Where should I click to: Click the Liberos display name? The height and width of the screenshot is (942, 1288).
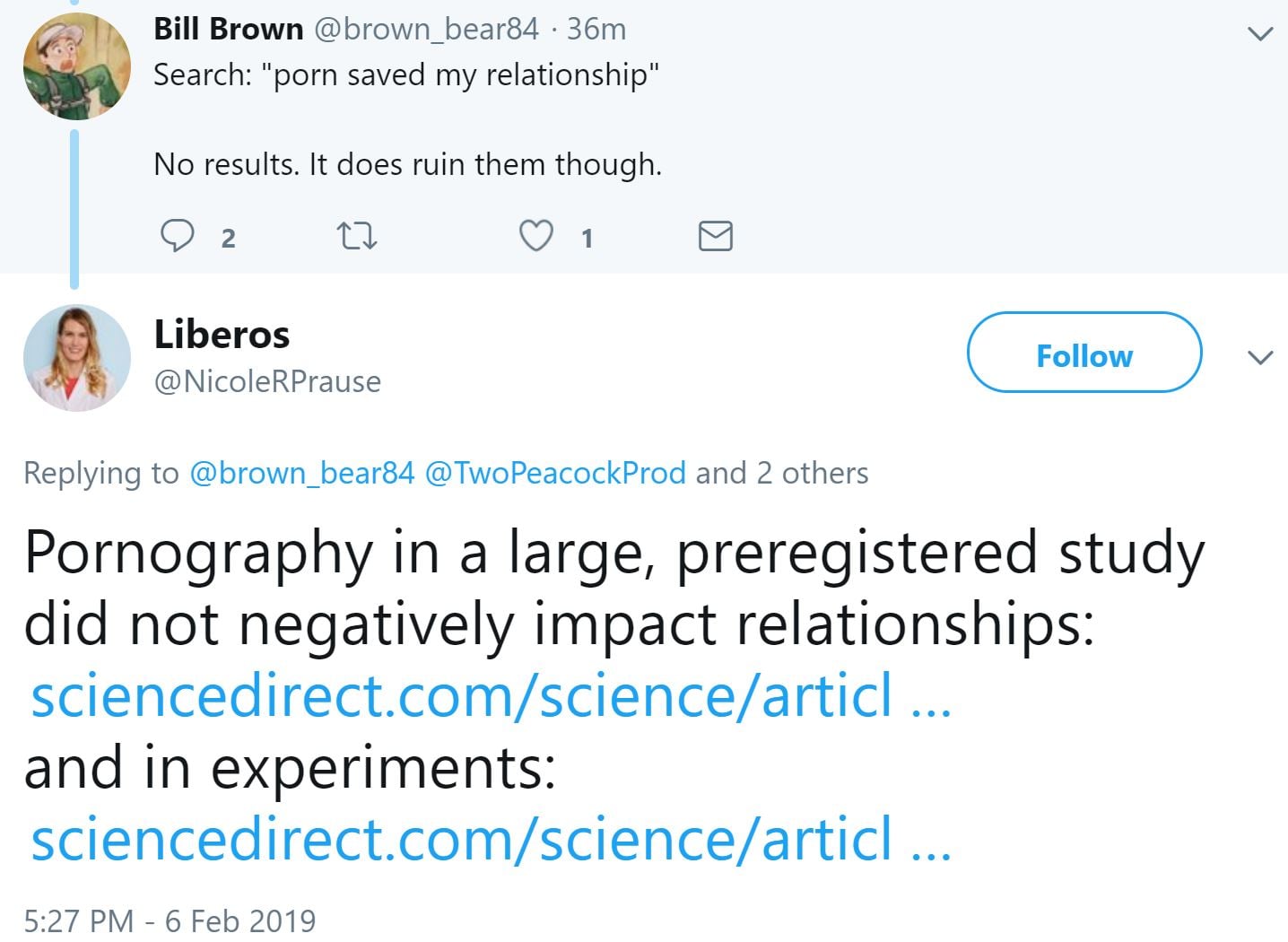[222, 335]
